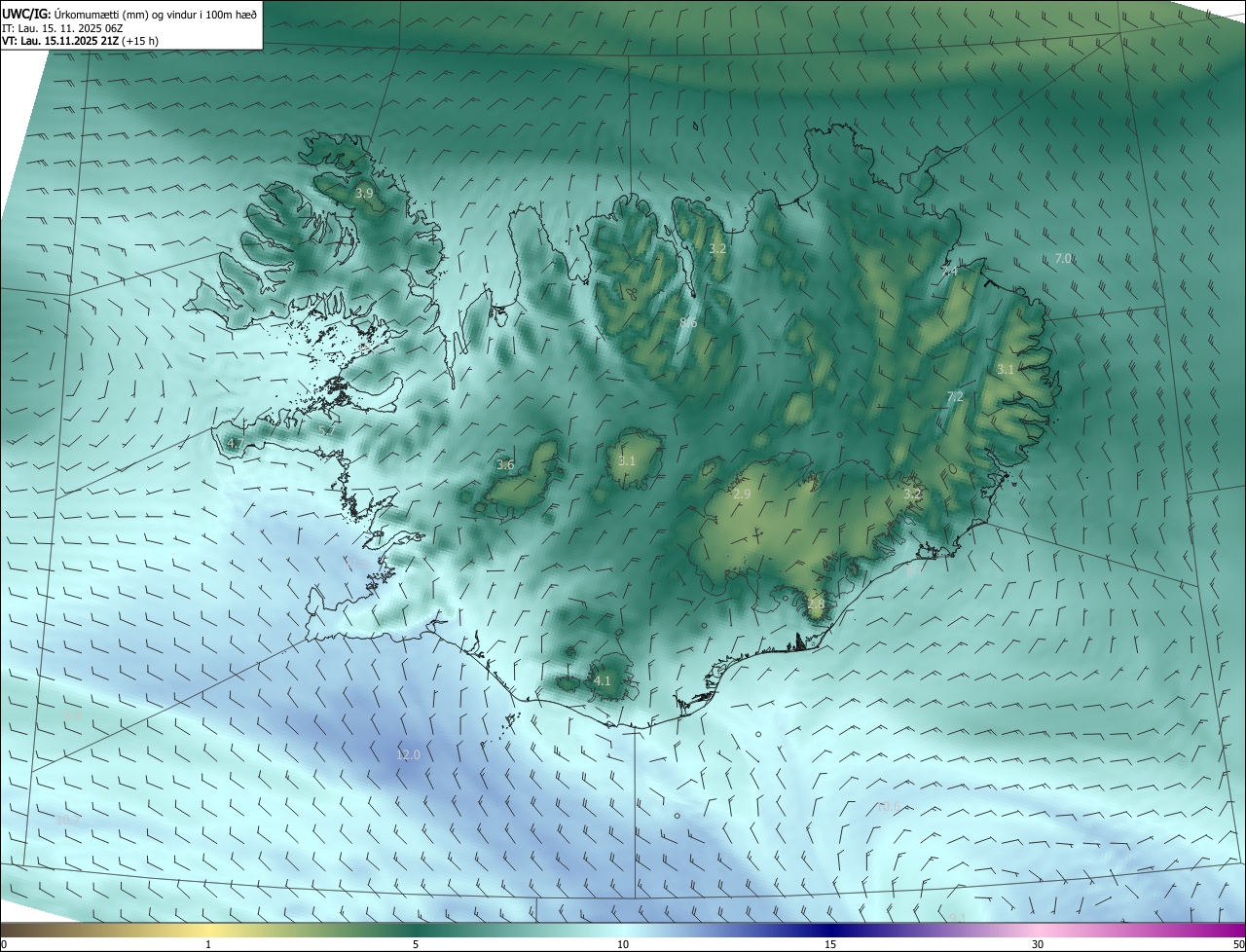Click the 3.9 precipitation value label
Screen dimensions: 1246x952
364,194
